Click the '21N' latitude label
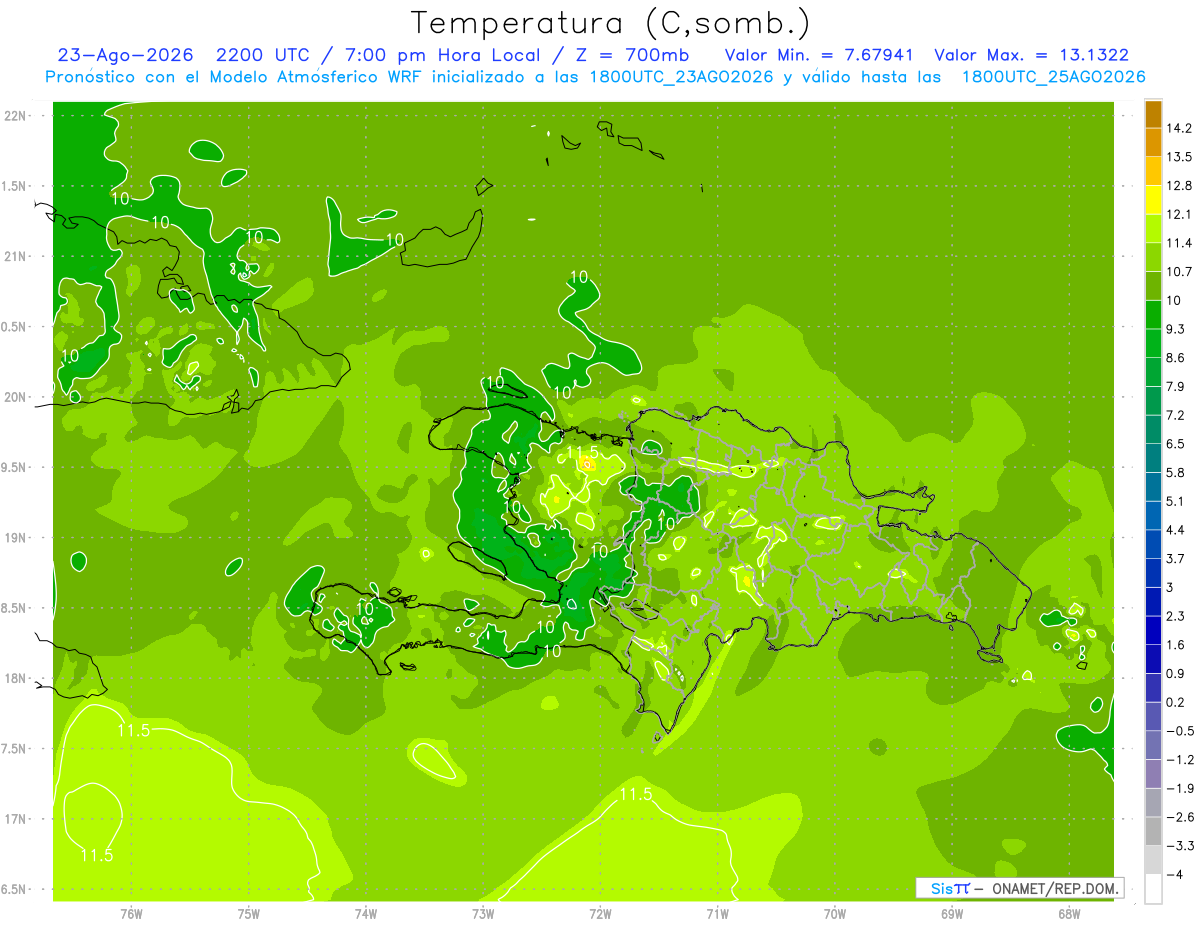1200x927 pixels. coord(16,256)
